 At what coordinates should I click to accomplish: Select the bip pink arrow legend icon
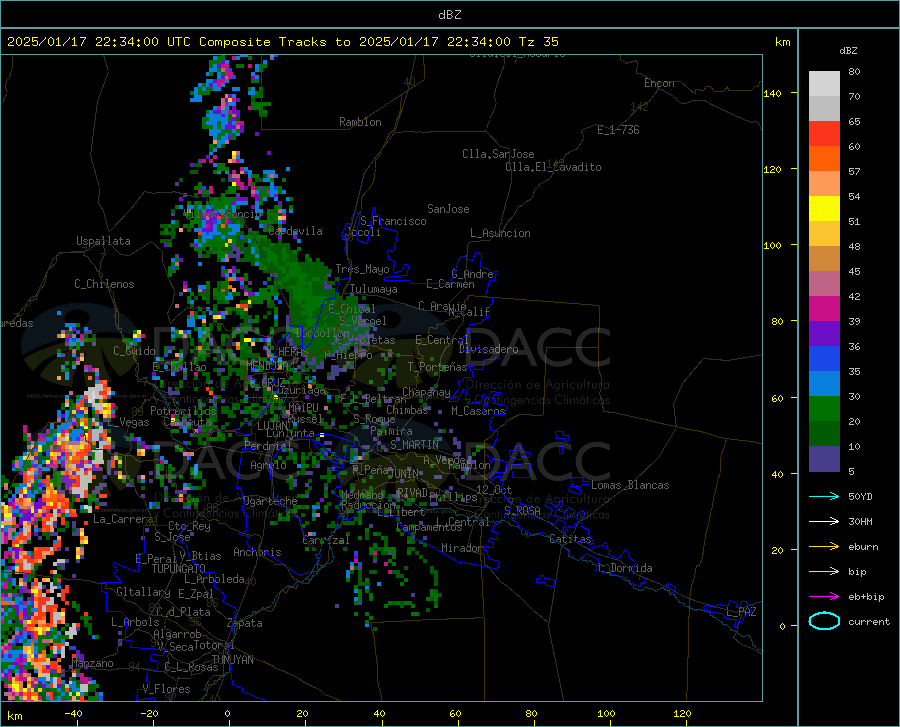(824, 572)
